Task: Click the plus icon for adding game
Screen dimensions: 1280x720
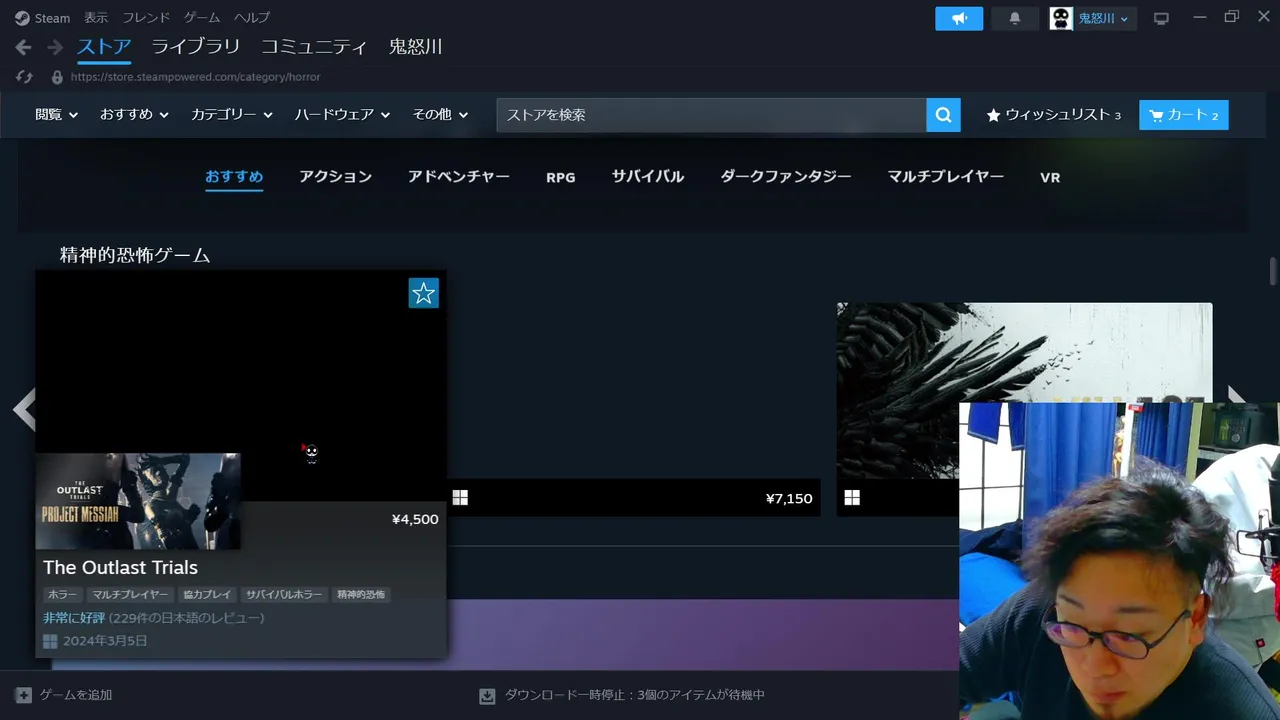Action: coord(24,695)
